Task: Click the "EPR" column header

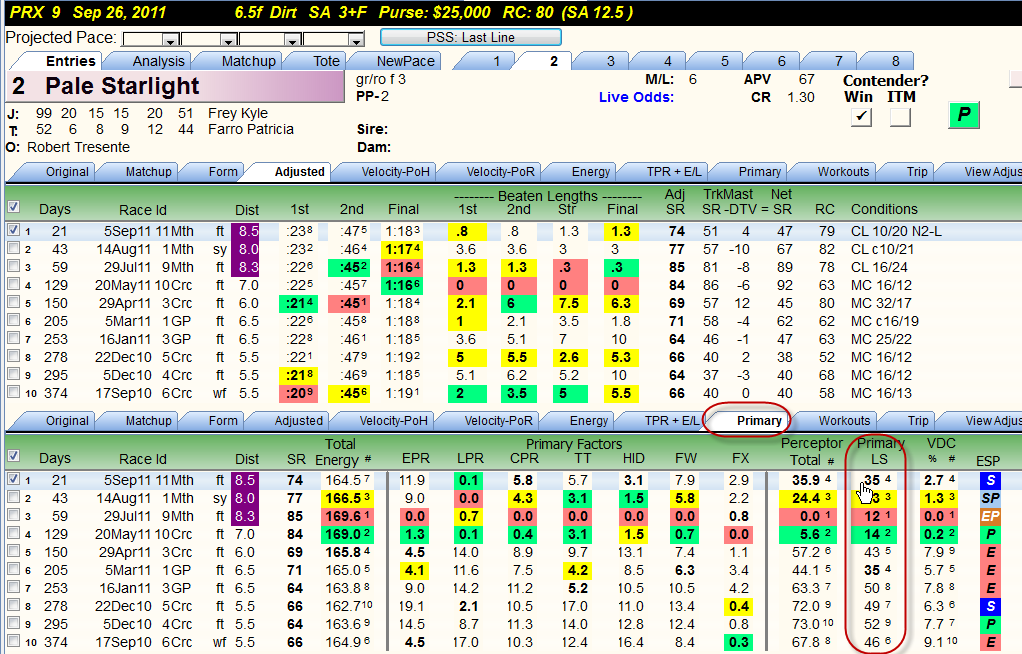Action: click(x=416, y=458)
